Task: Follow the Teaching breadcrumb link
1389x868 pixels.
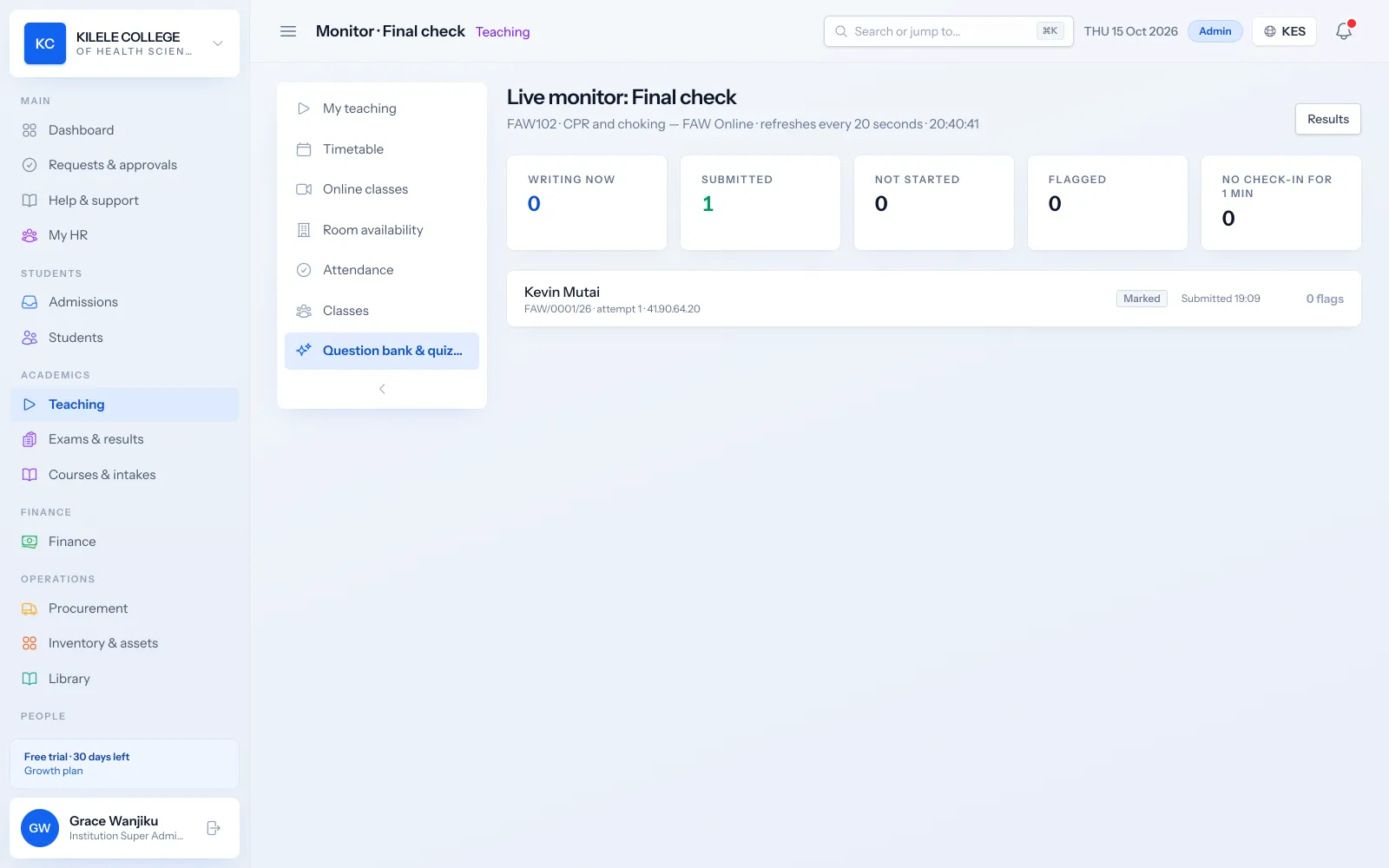Action: 503,32
